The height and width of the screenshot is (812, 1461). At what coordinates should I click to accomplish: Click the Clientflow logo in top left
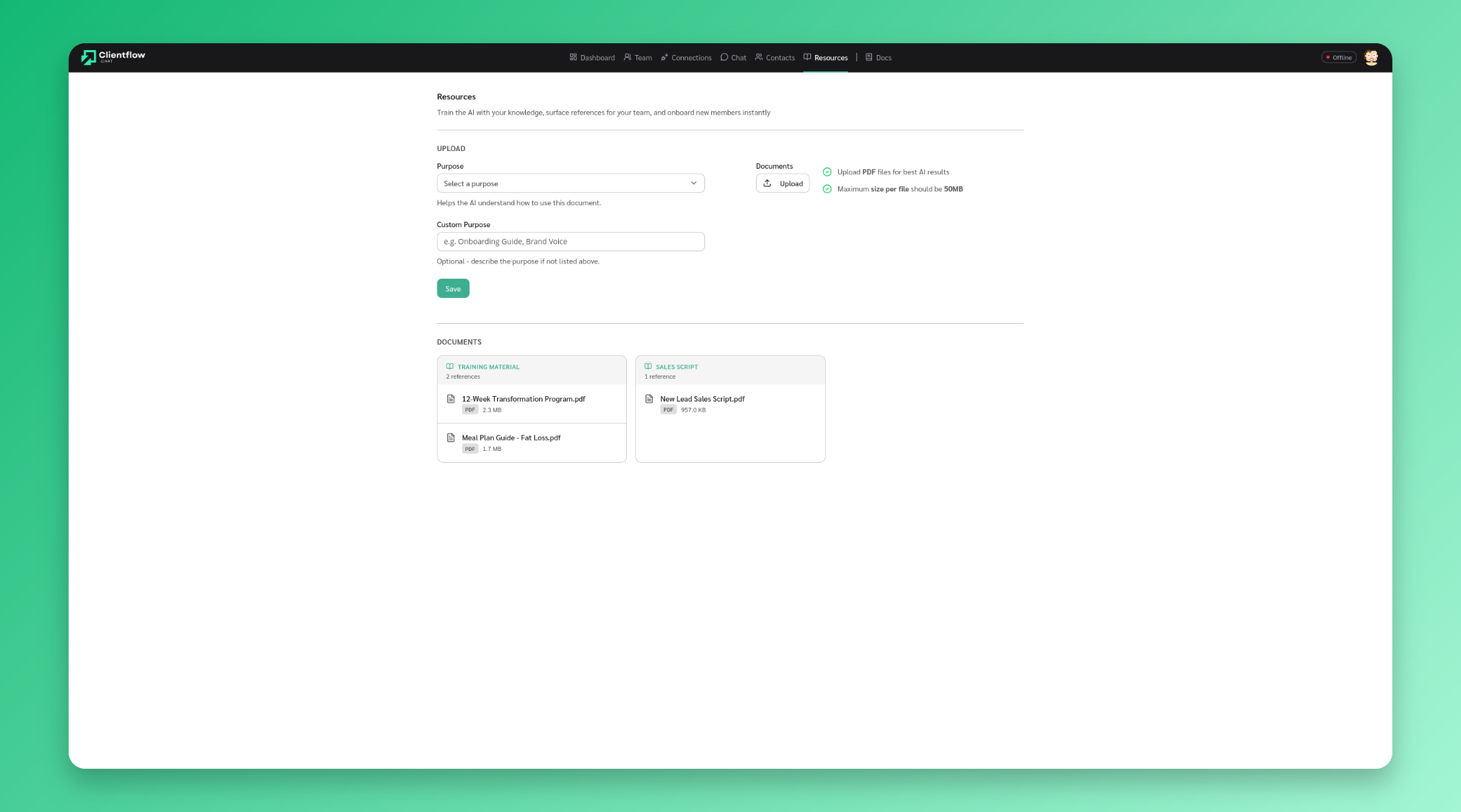tap(112, 57)
